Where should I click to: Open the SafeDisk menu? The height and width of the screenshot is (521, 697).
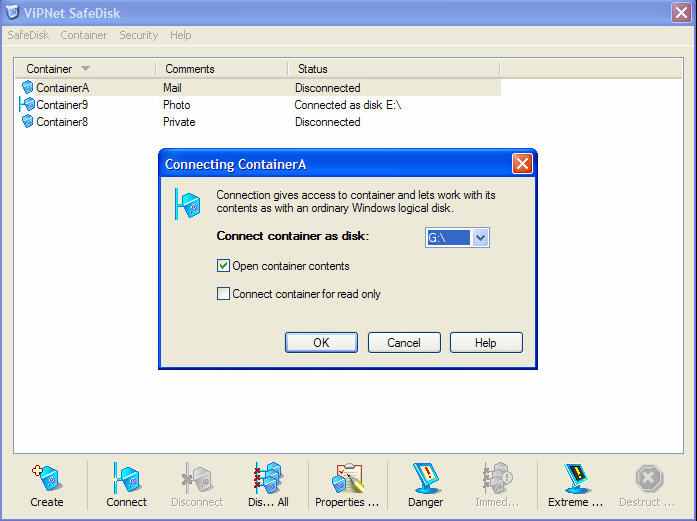pos(28,35)
